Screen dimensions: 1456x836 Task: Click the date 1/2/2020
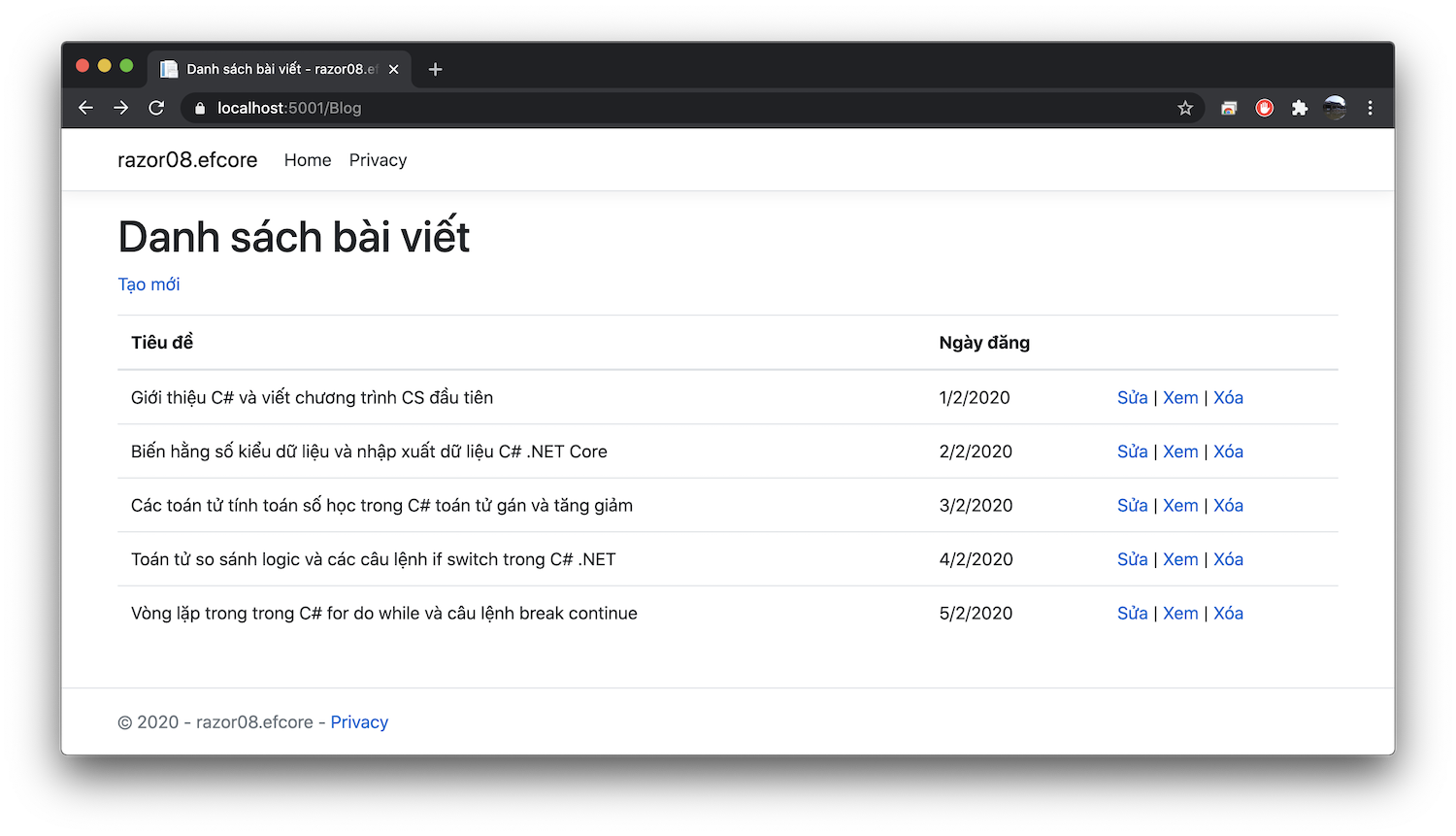[975, 397]
